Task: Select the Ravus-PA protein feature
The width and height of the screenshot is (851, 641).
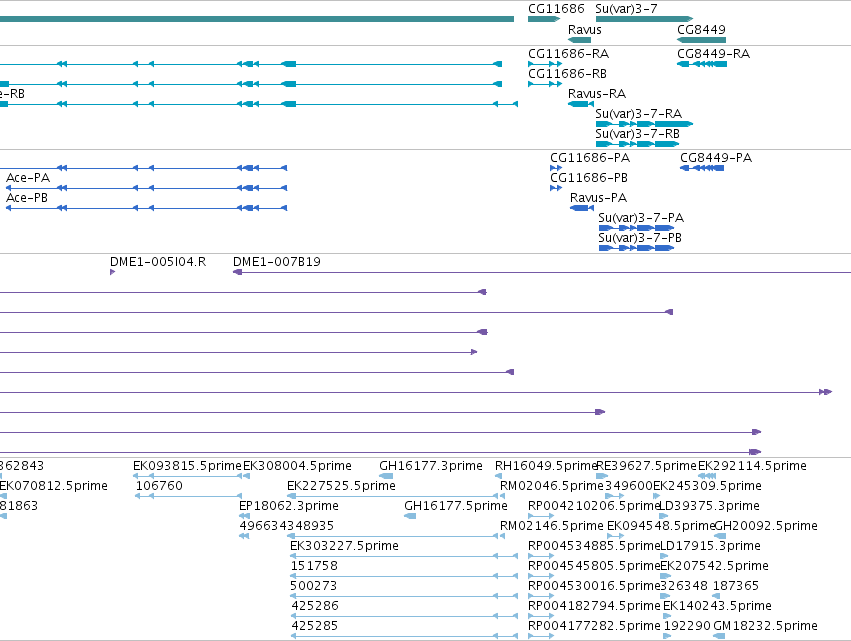Action: [x=582, y=208]
